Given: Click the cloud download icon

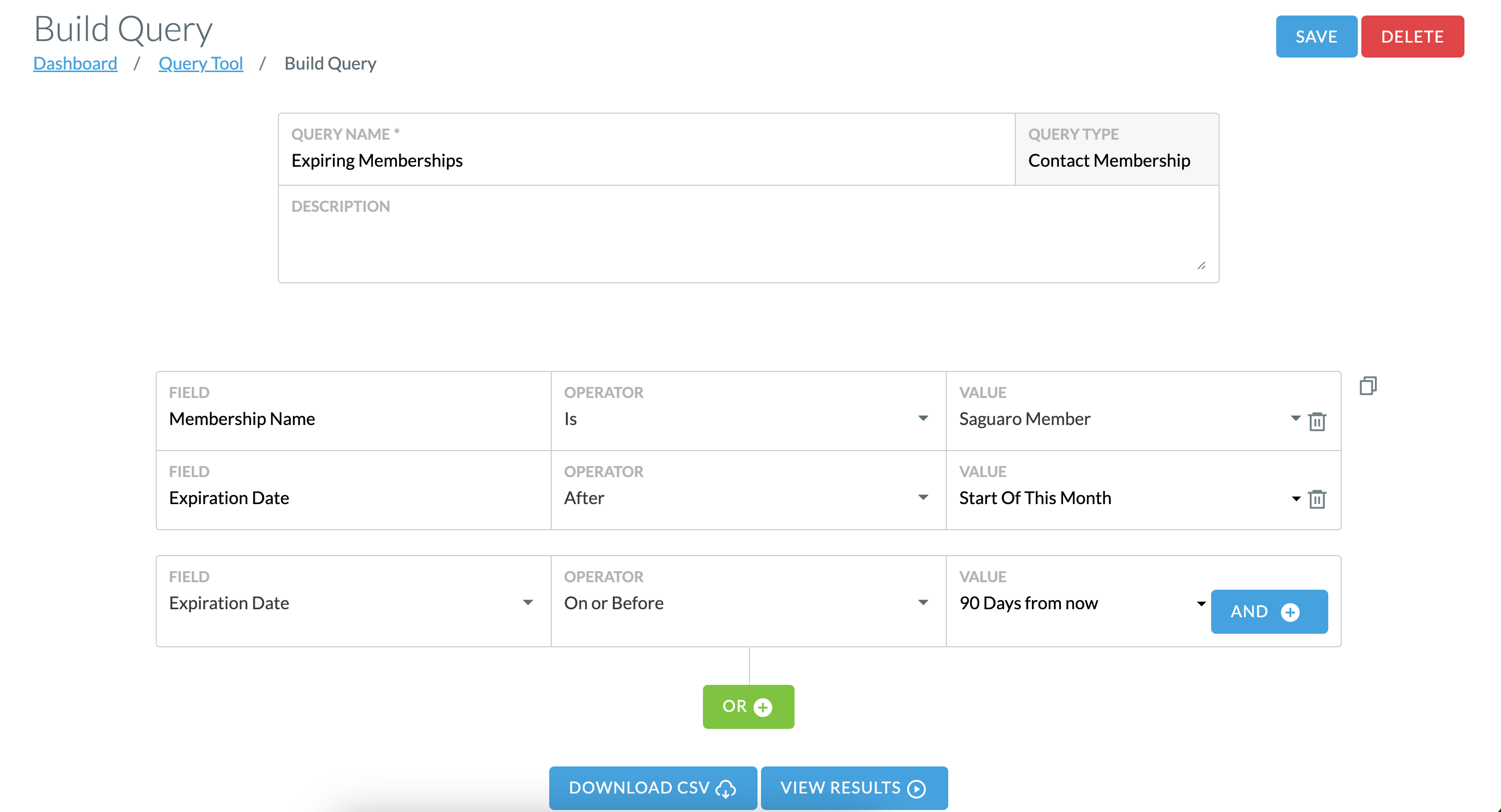Looking at the screenshot, I should 725,788.
